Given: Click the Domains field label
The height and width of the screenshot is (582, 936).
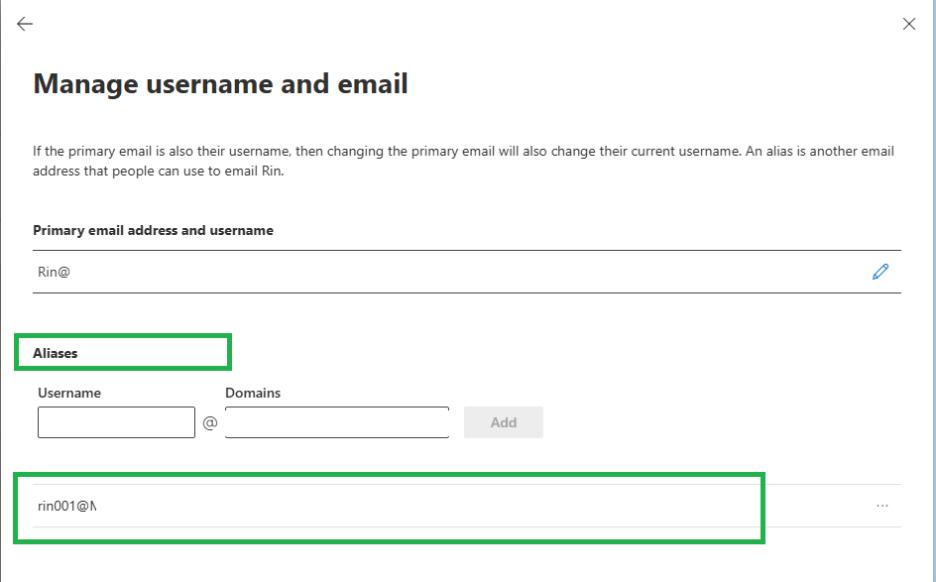Looking at the screenshot, I should click(253, 393).
